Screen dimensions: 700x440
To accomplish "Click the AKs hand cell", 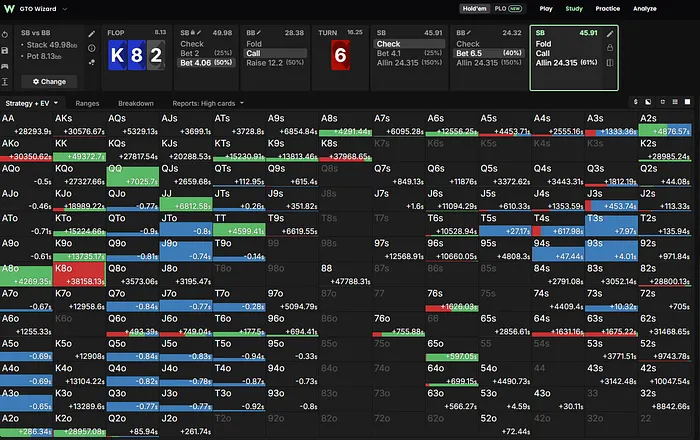I will click(79, 125).
